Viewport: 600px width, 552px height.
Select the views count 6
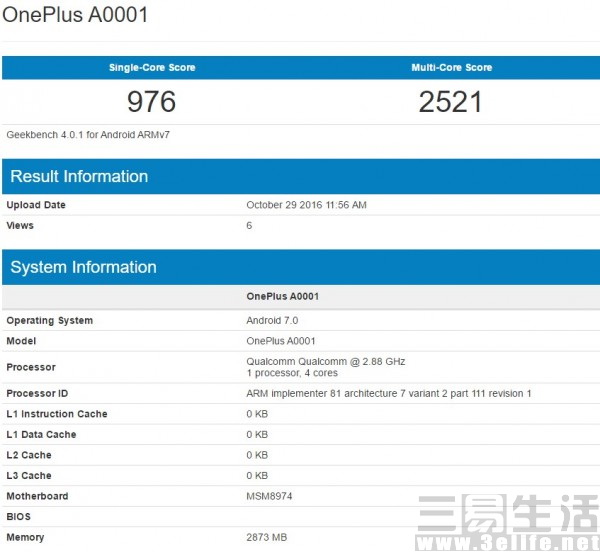249,226
